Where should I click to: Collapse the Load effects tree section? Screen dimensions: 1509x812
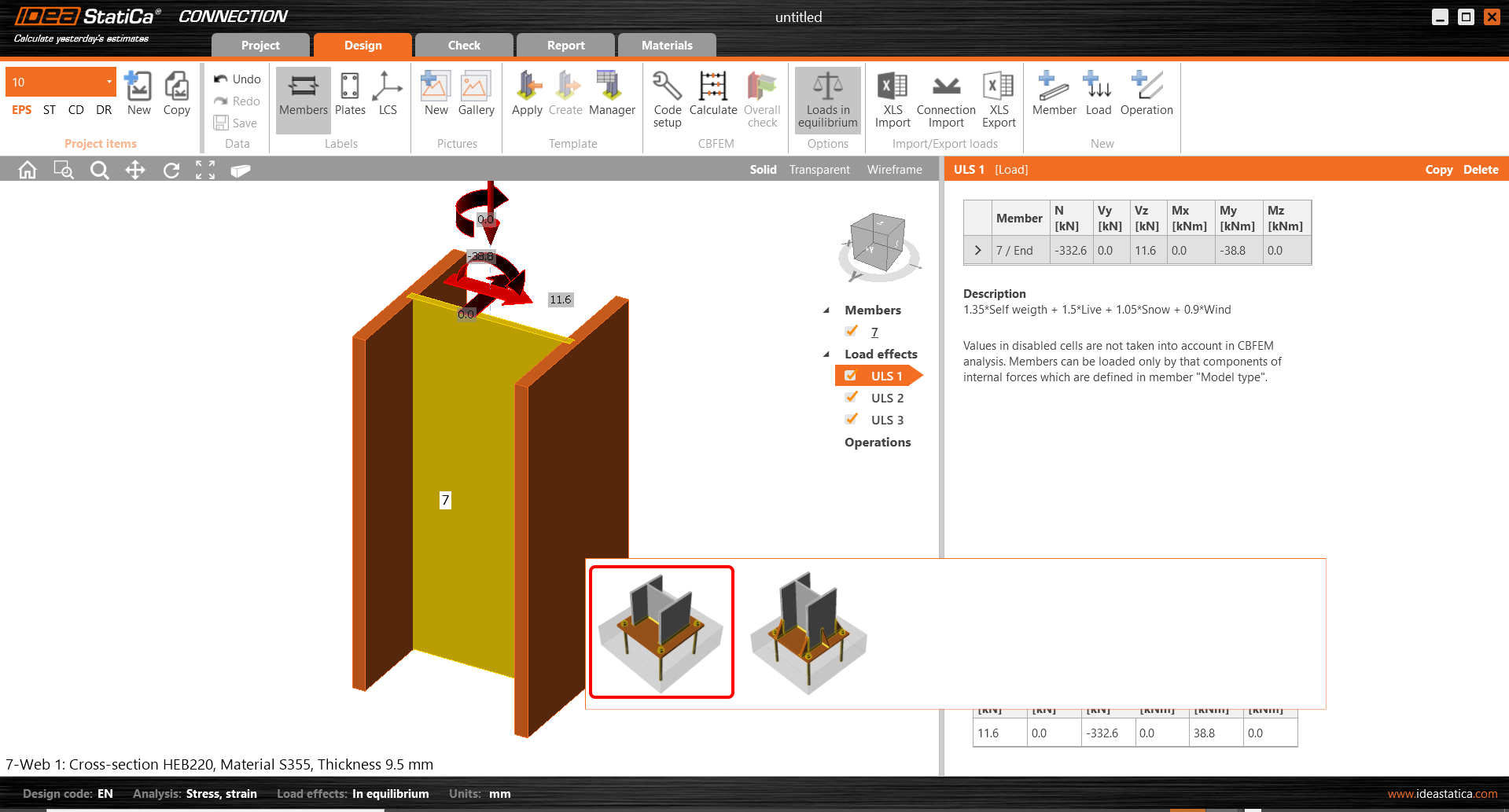pyautogui.click(x=826, y=355)
